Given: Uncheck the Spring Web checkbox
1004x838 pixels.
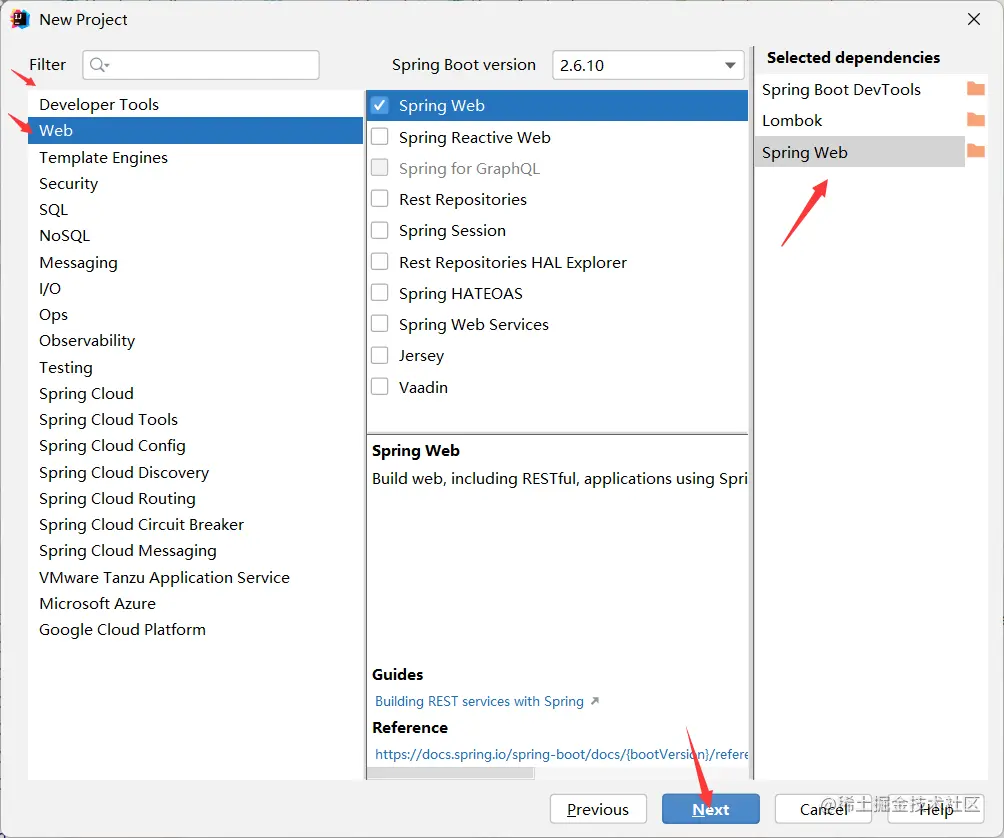Looking at the screenshot, I should pos(380,105).
